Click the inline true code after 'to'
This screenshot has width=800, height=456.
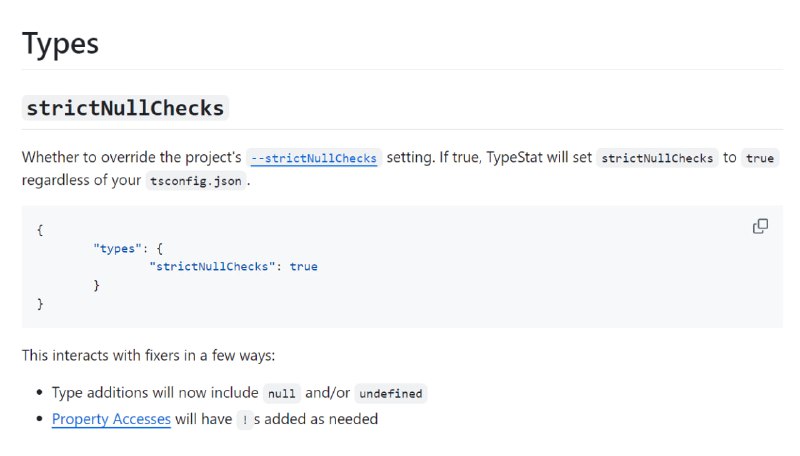[x=760, y=158]
